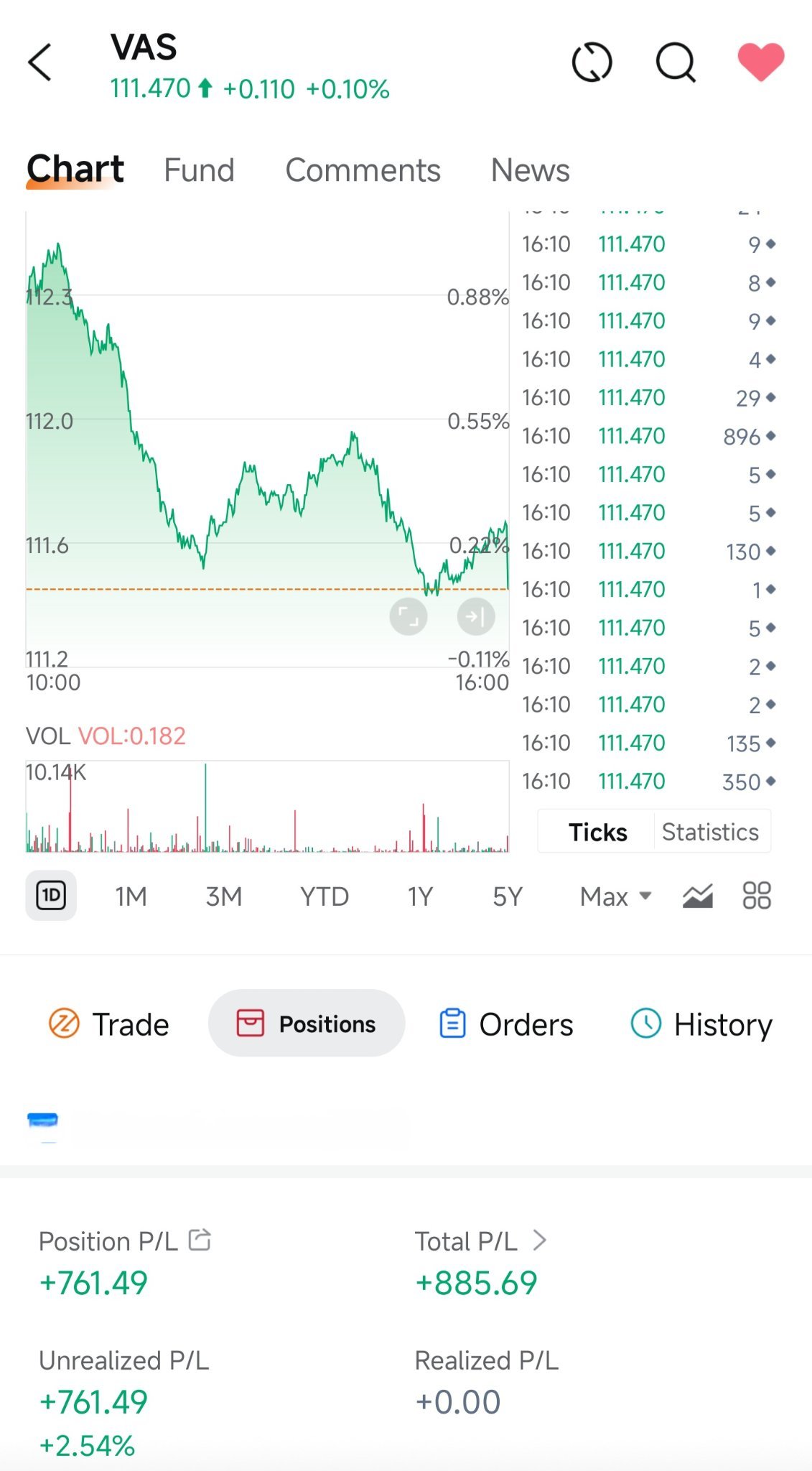Open the News tab

530,171
